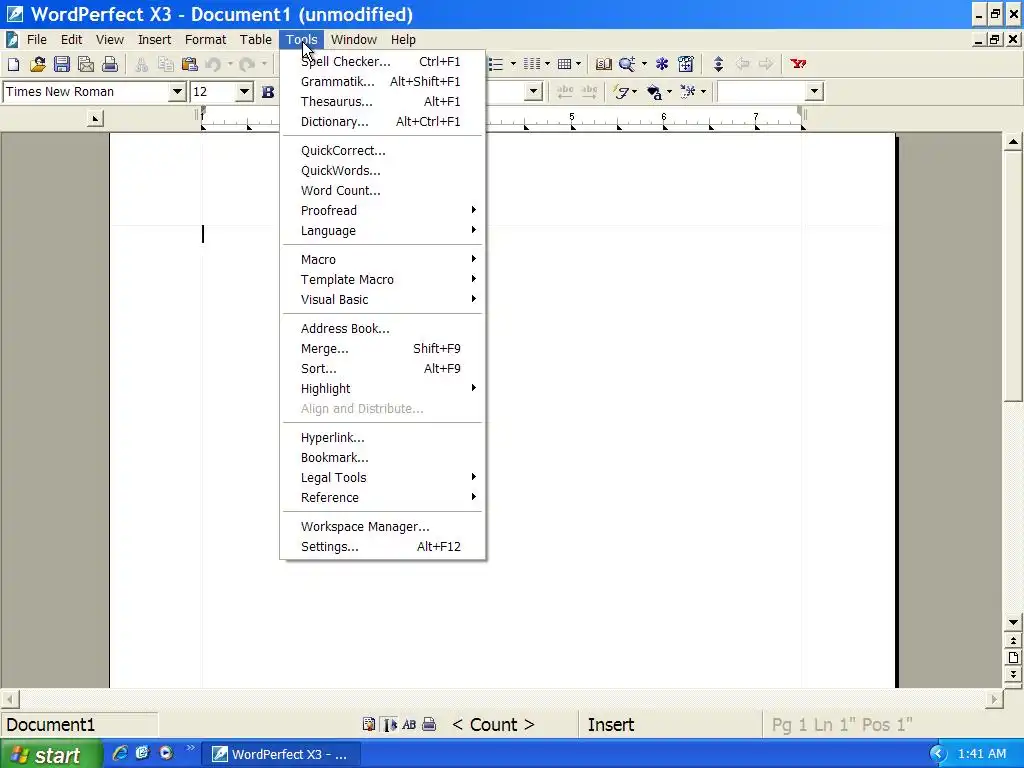Image resolution: width=1024 pixels, height=768 pixels.
Task: Expand the Template Macro submenu
Action: tap(382, 280)
